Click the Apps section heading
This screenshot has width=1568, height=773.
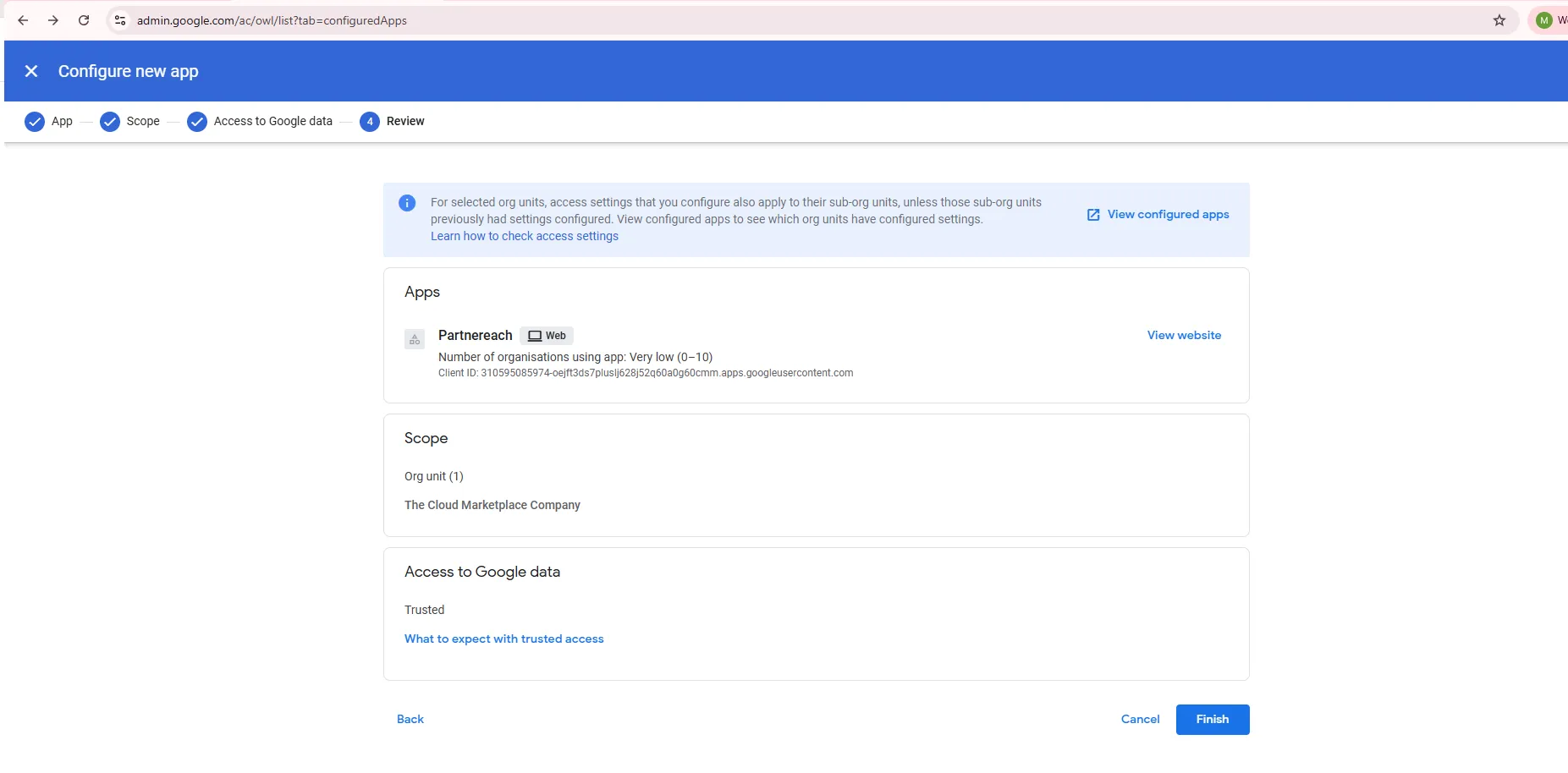coord(422,292)
